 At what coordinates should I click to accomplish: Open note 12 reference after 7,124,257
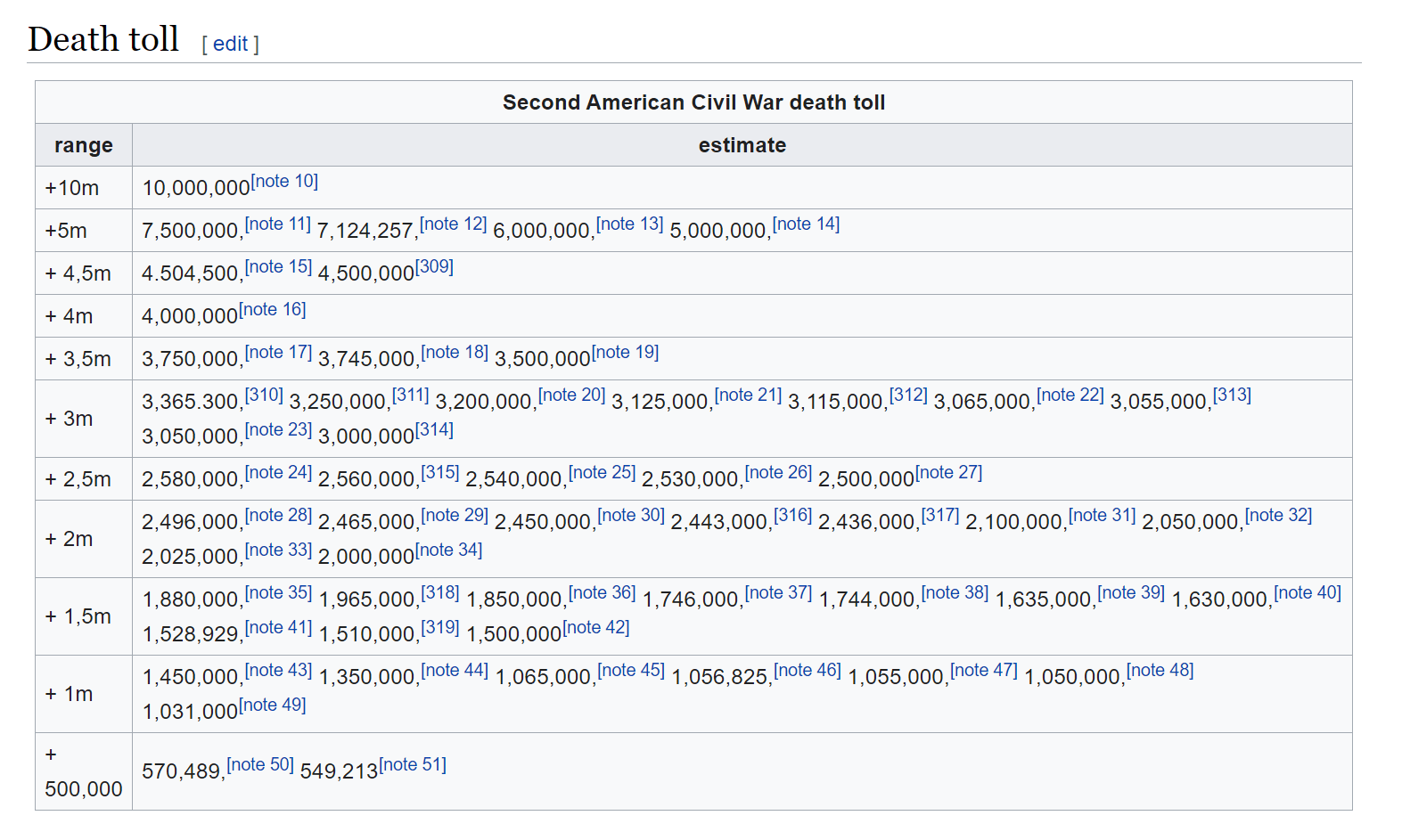[454, 224]
